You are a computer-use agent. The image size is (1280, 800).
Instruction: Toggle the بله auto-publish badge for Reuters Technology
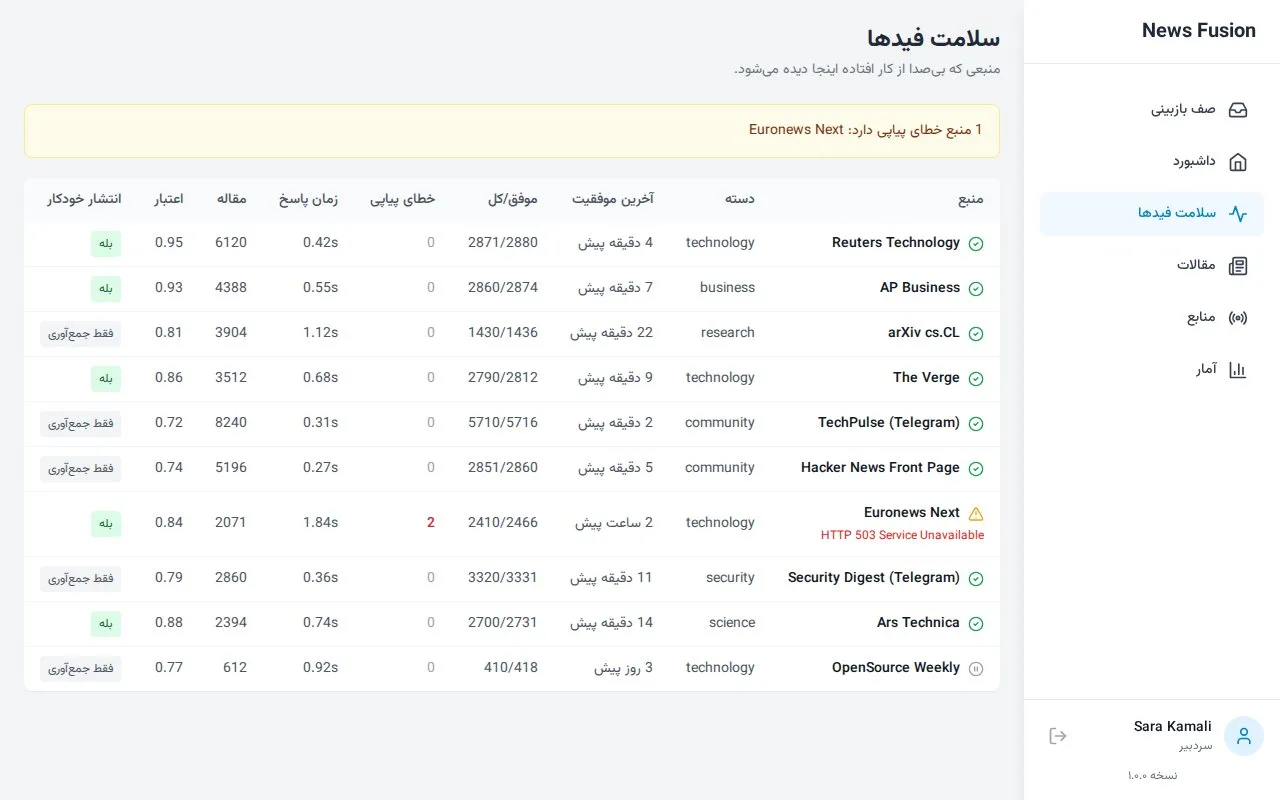[x=106, y=243]
